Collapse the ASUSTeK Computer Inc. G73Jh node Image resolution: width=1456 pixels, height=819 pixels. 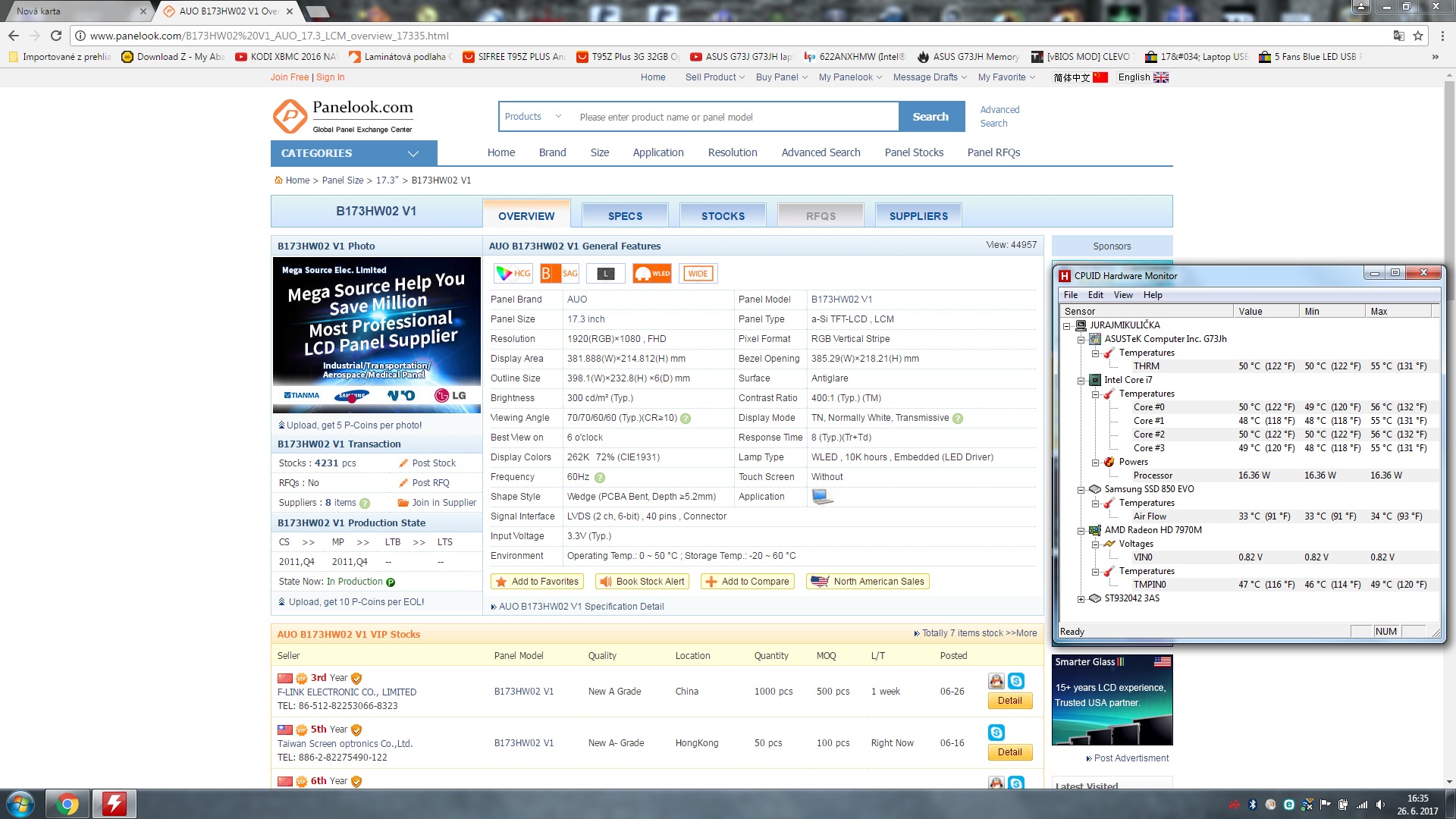pos(1081,340)
